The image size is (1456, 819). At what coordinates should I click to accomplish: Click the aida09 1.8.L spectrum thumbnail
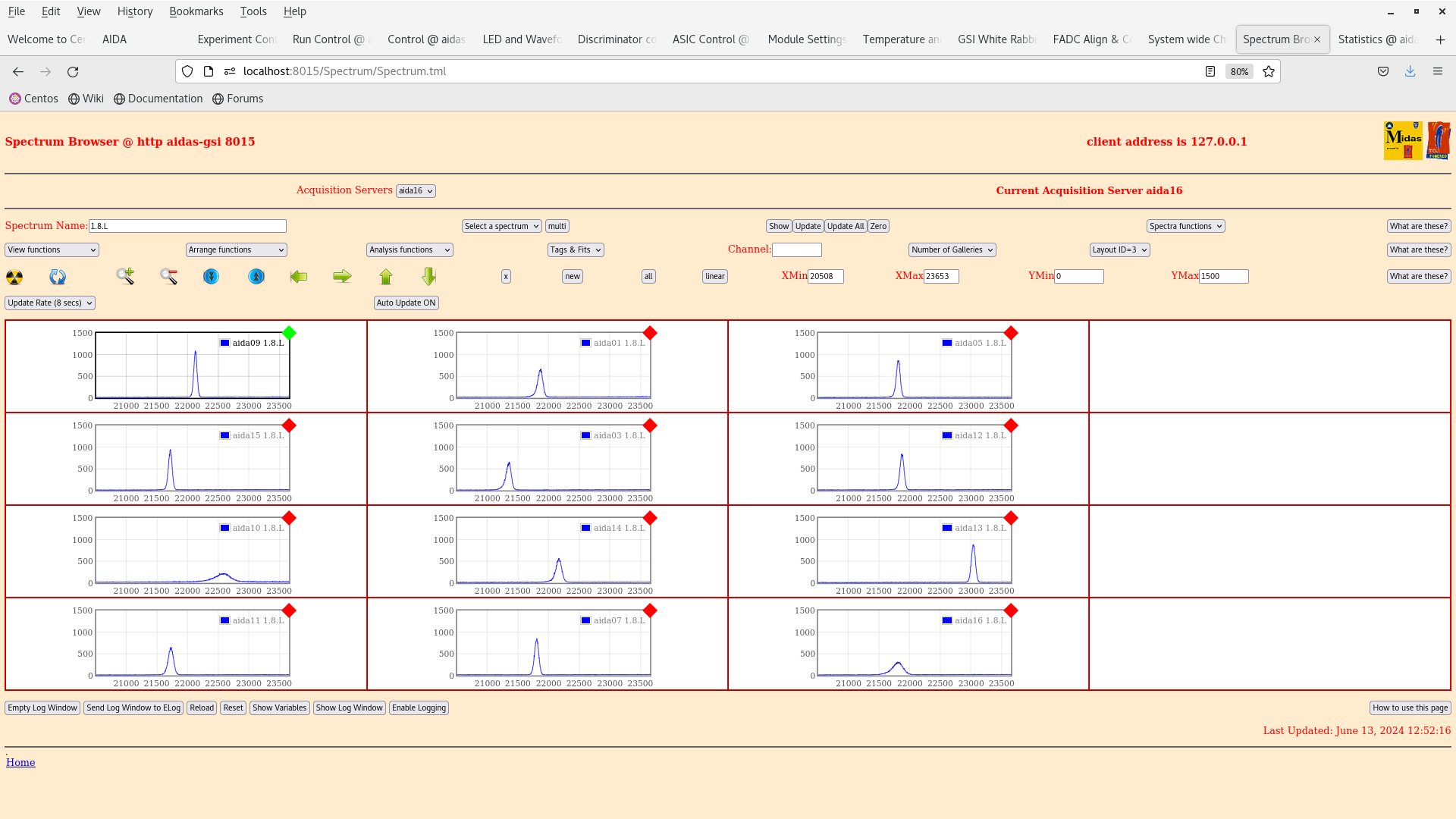pyautogui.click(x=185, y=367)
